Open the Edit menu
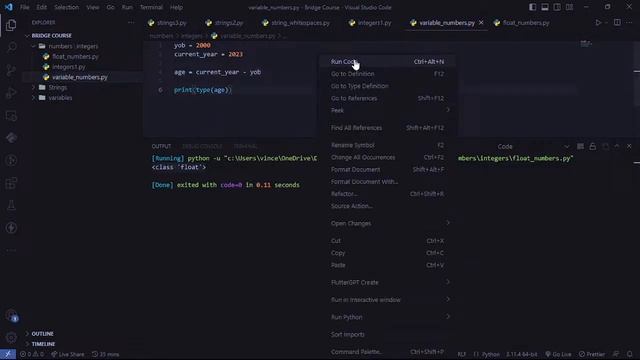This screenshot has height=360, width=640. coord(41,7)
